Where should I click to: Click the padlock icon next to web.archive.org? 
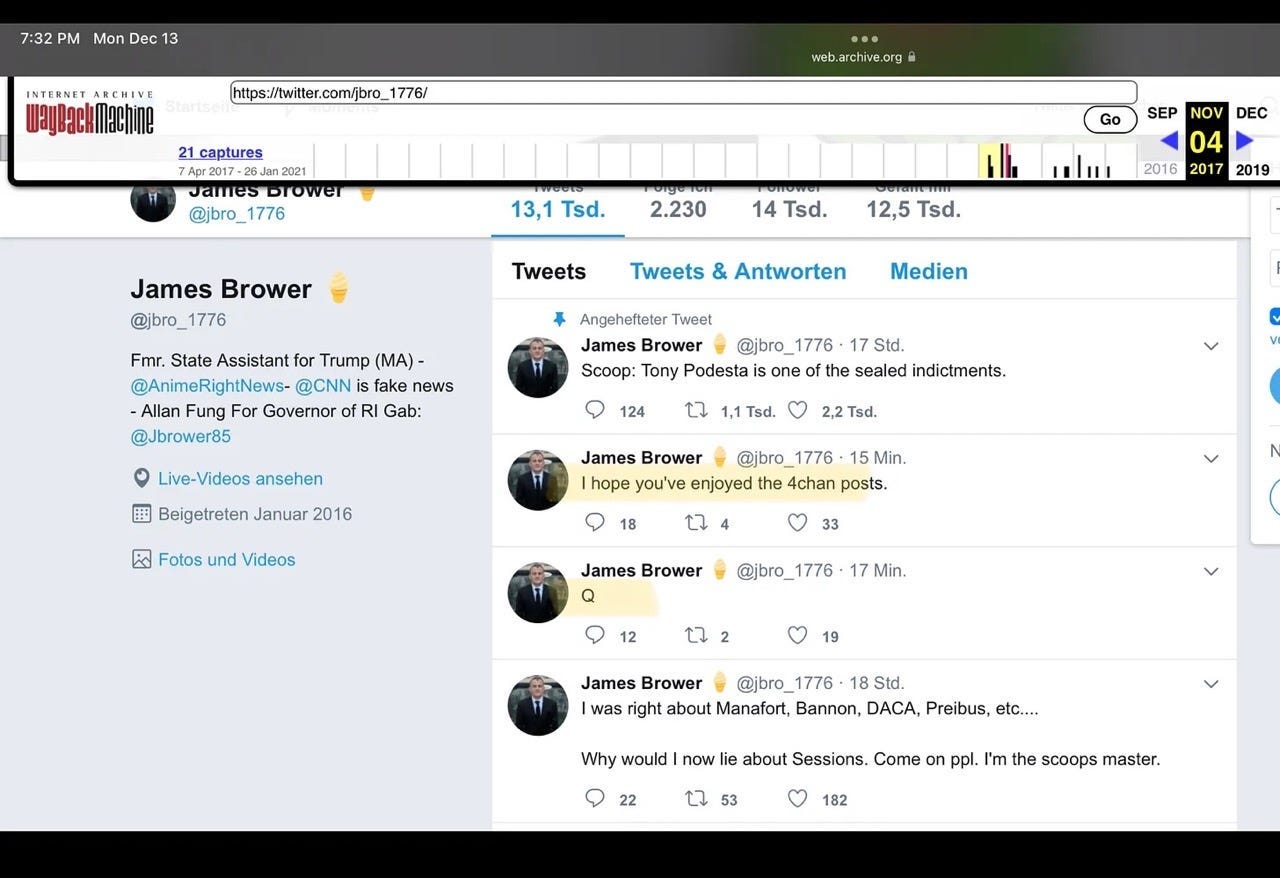[x=911, y=58]
